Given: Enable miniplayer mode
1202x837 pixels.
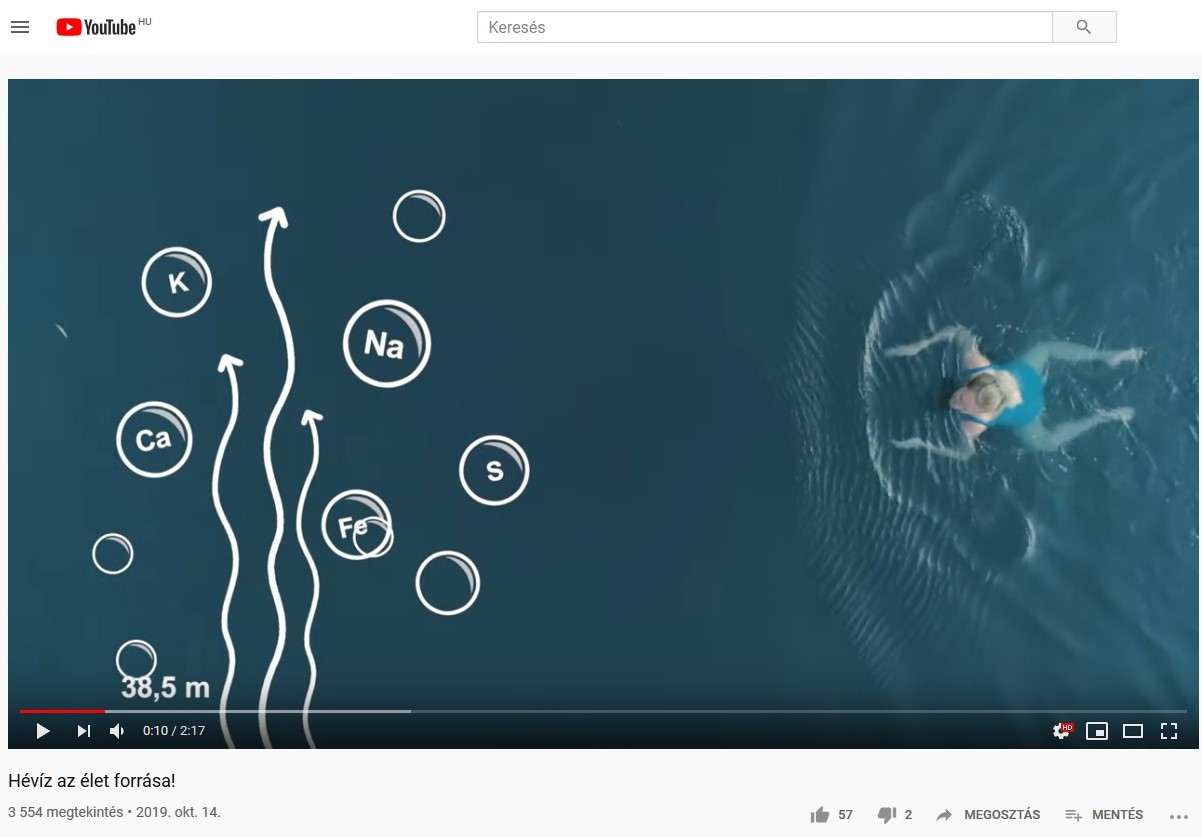Looking at the screenshot, I should point(1097,731).
